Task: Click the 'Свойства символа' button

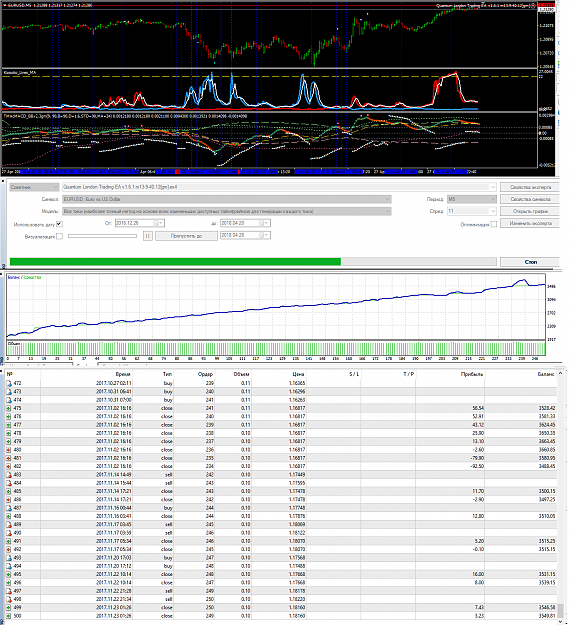Action: click(530, 199)
